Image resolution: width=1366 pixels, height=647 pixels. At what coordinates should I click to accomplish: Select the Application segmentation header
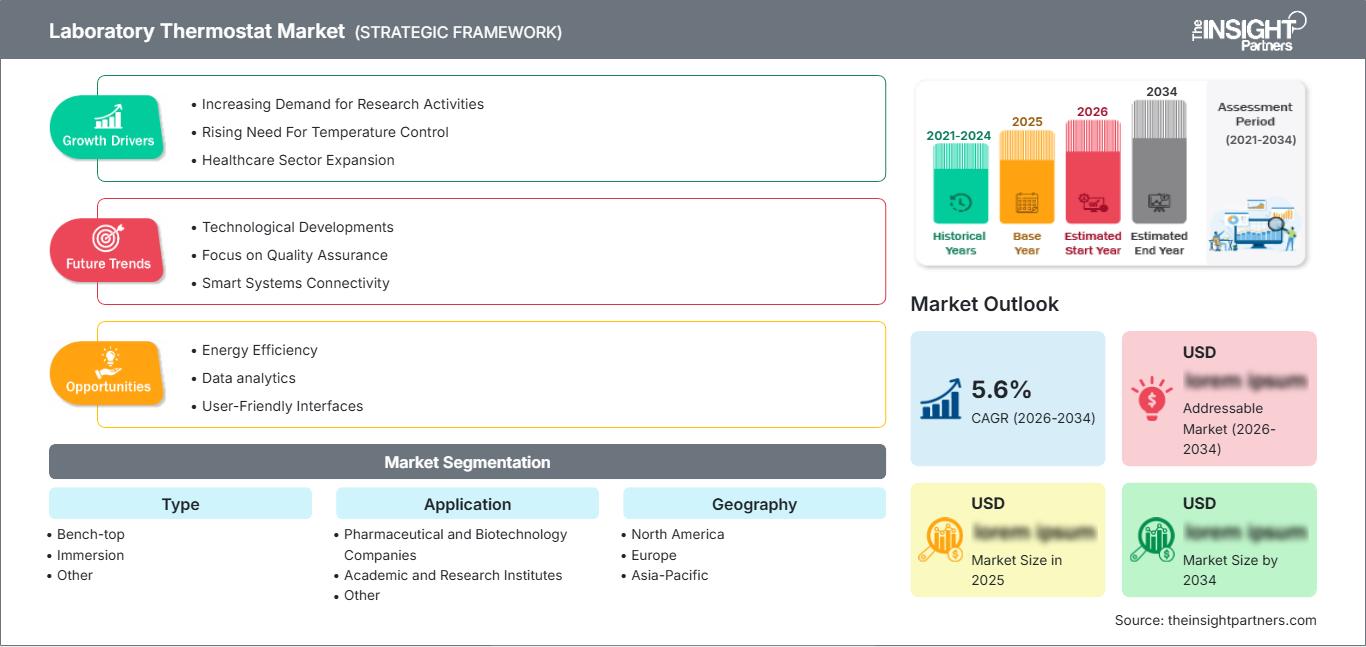click(x=467, y=504)
